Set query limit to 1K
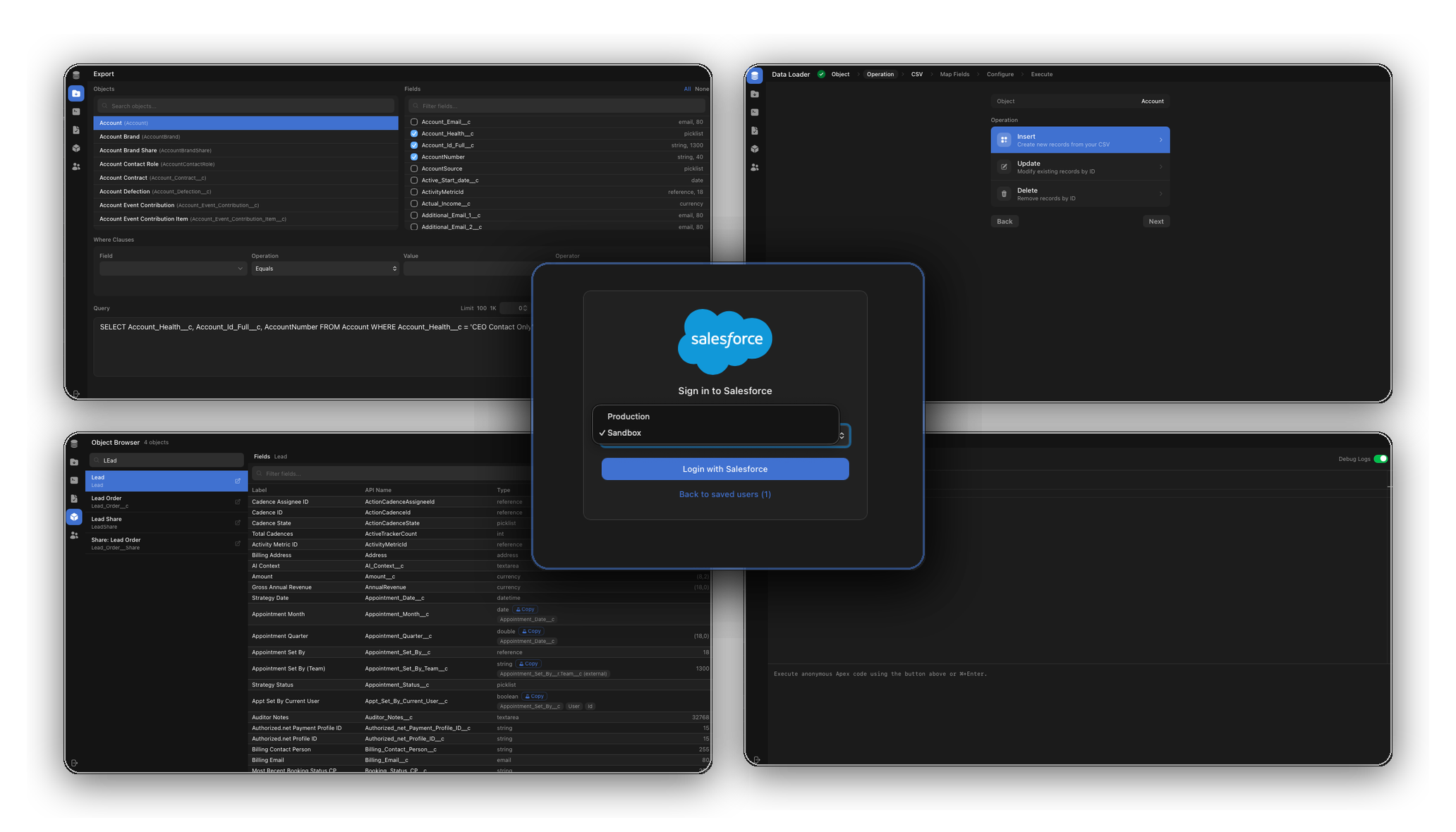 tap(493, 308)
